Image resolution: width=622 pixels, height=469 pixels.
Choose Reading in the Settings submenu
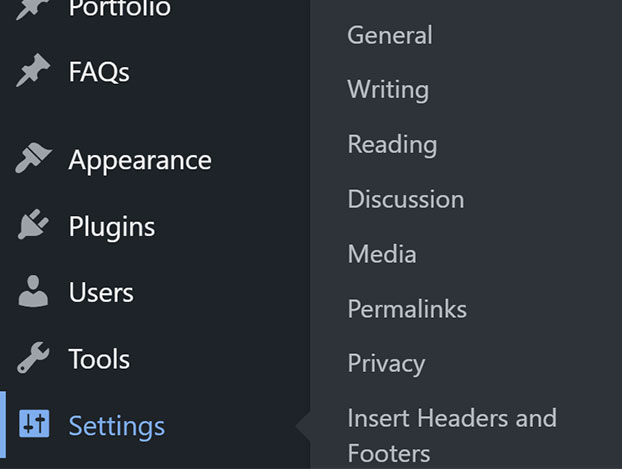(x=392, y=144)
